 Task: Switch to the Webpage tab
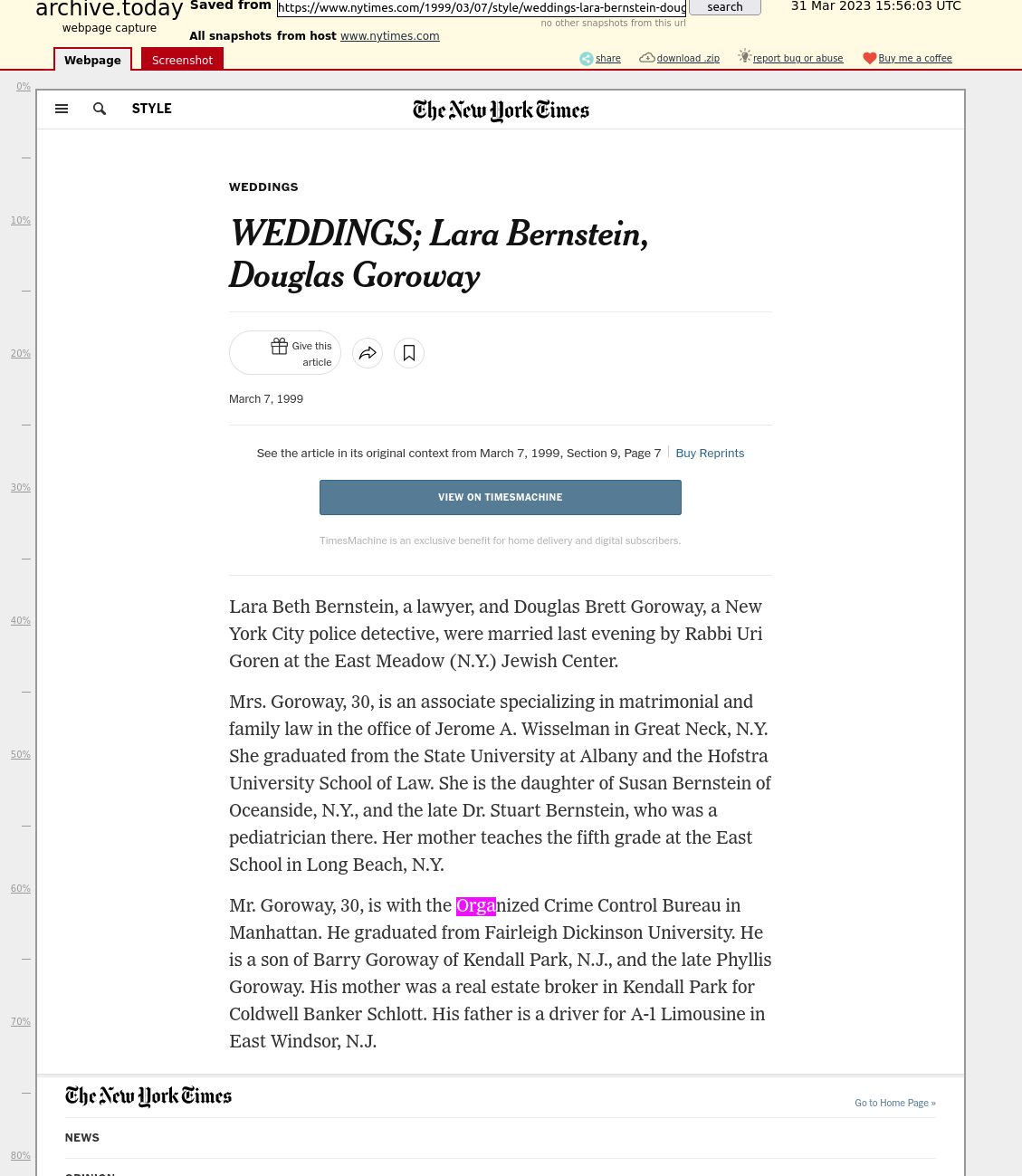92,60
